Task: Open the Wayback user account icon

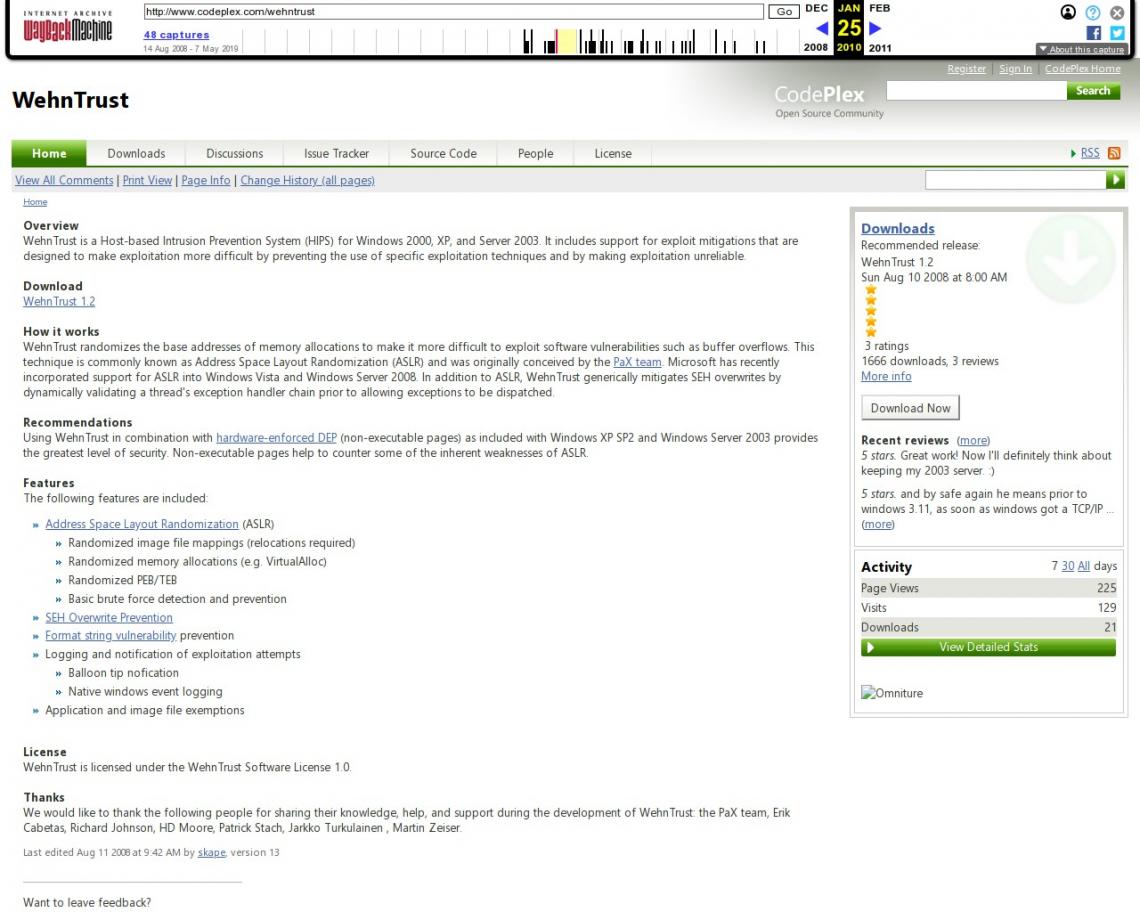Action: tap(1068, 12)
